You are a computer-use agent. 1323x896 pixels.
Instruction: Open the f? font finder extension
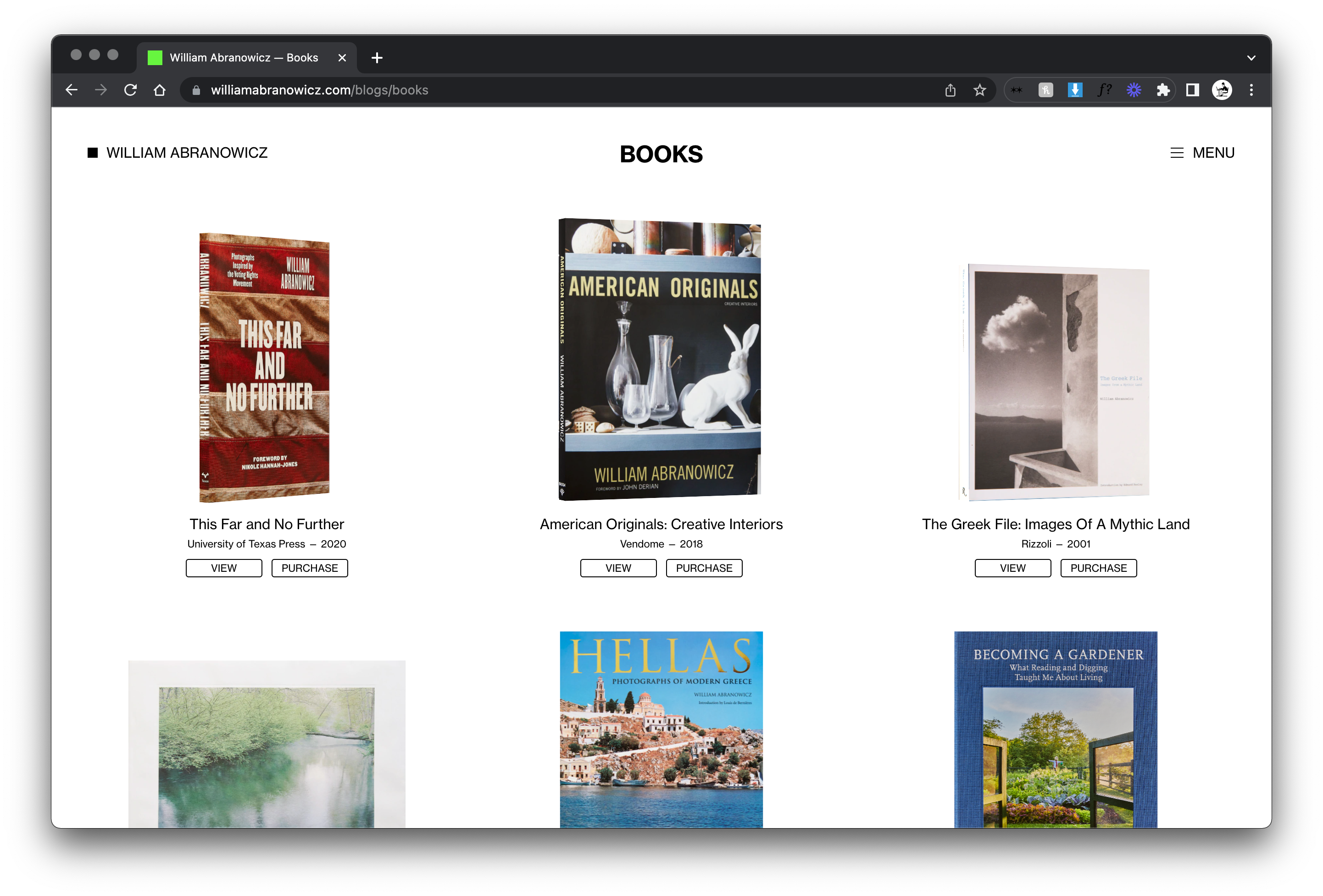point(1104,90)
